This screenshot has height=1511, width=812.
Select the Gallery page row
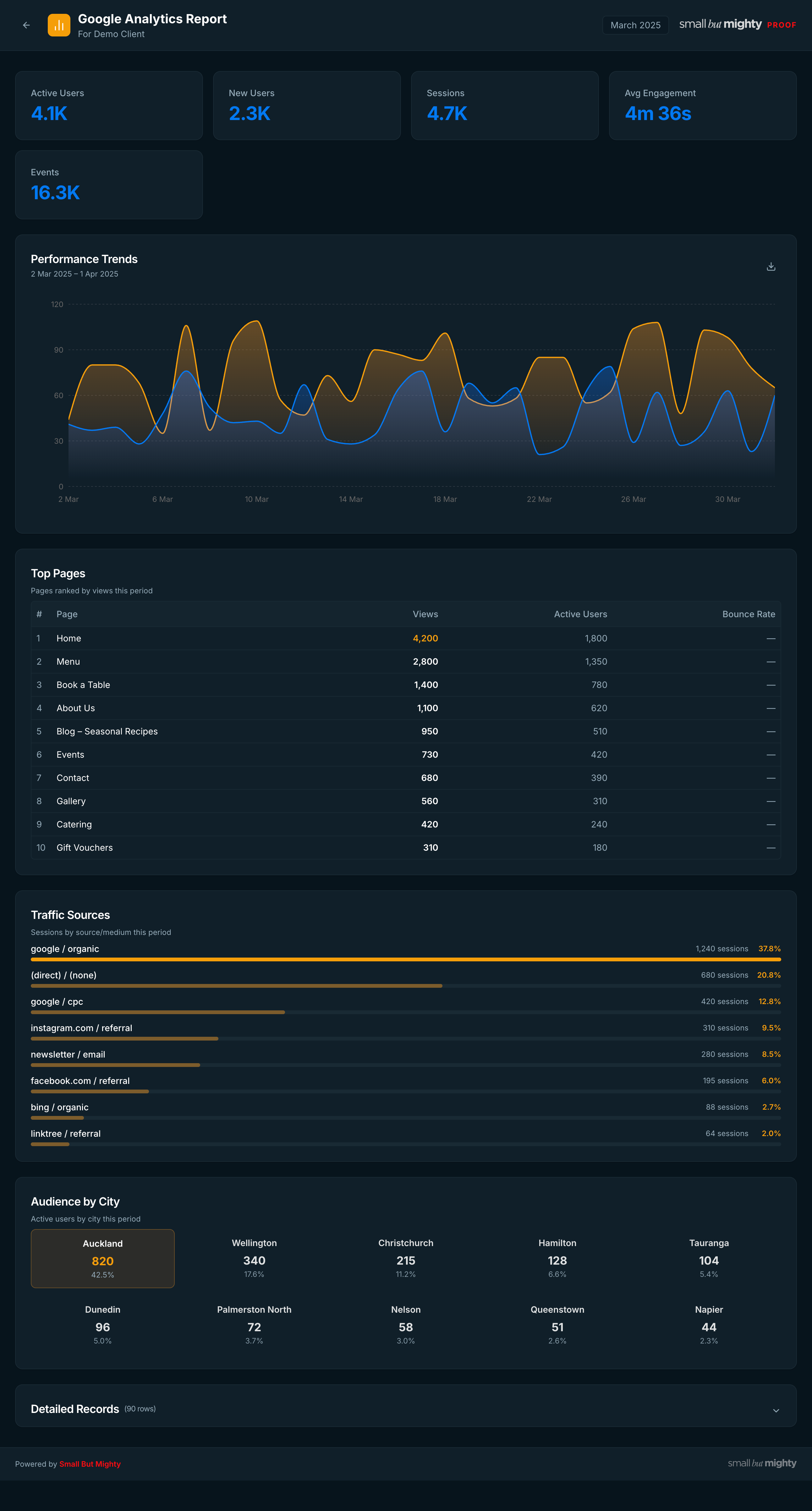pyautogui.click(x=406, y=801)
